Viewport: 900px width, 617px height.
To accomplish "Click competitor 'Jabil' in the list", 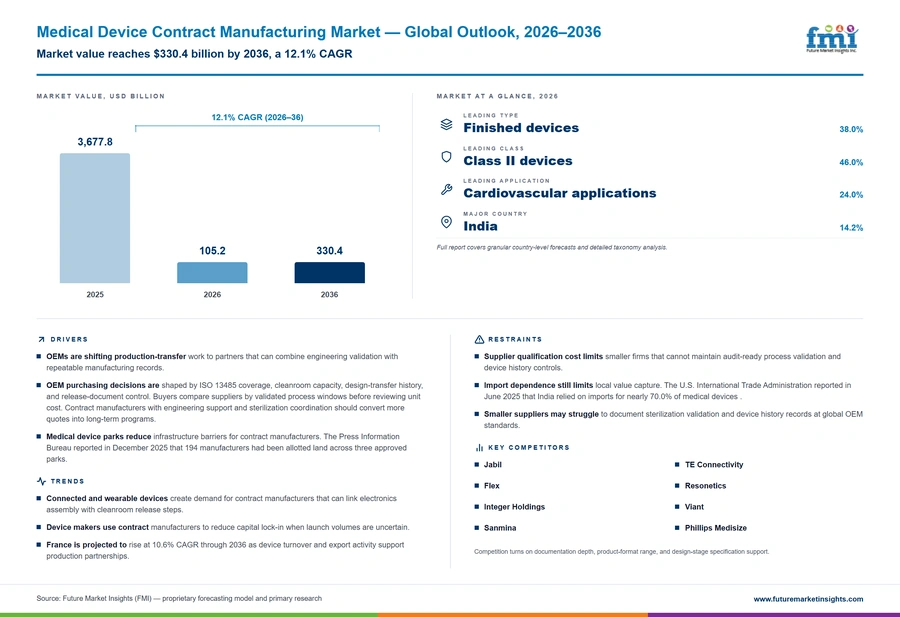I will coord(492,465).
